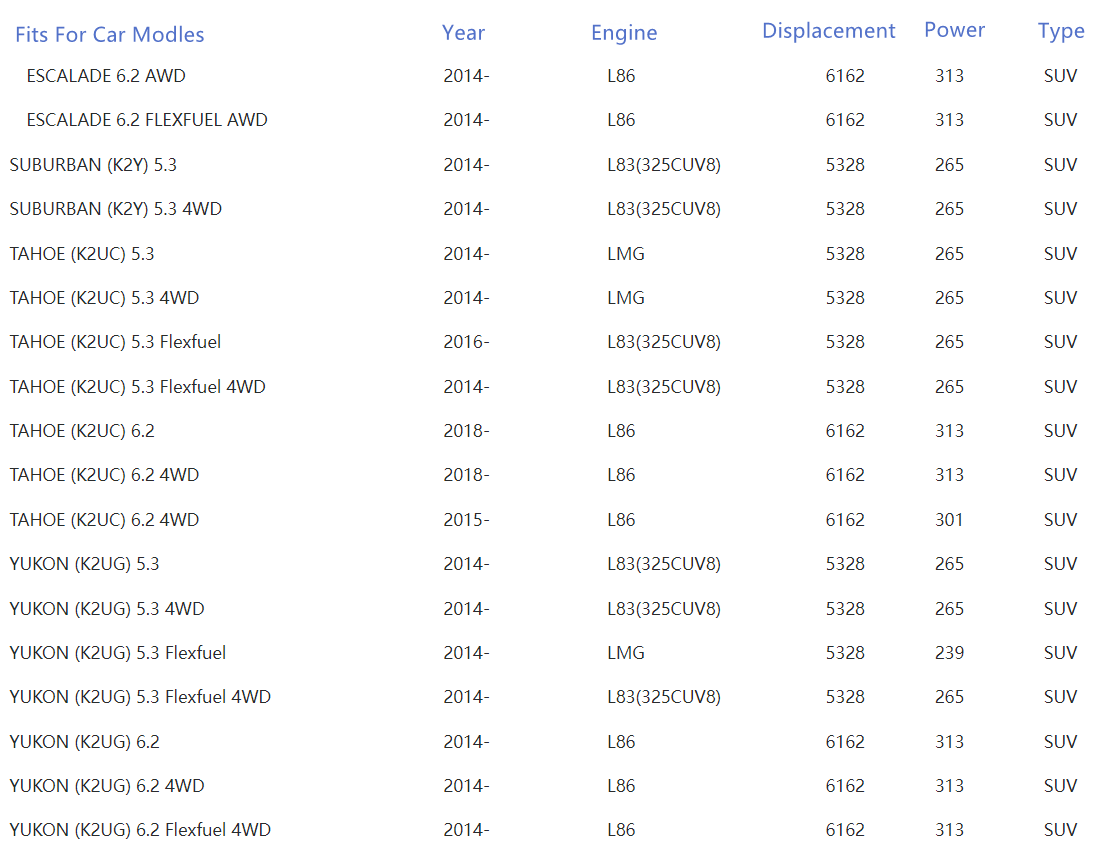Select the YUKON (K2UG) 5.3 Flexfuel model name
The width and height of the screenshot is (1112, 859).
click(x=117, y=653)
